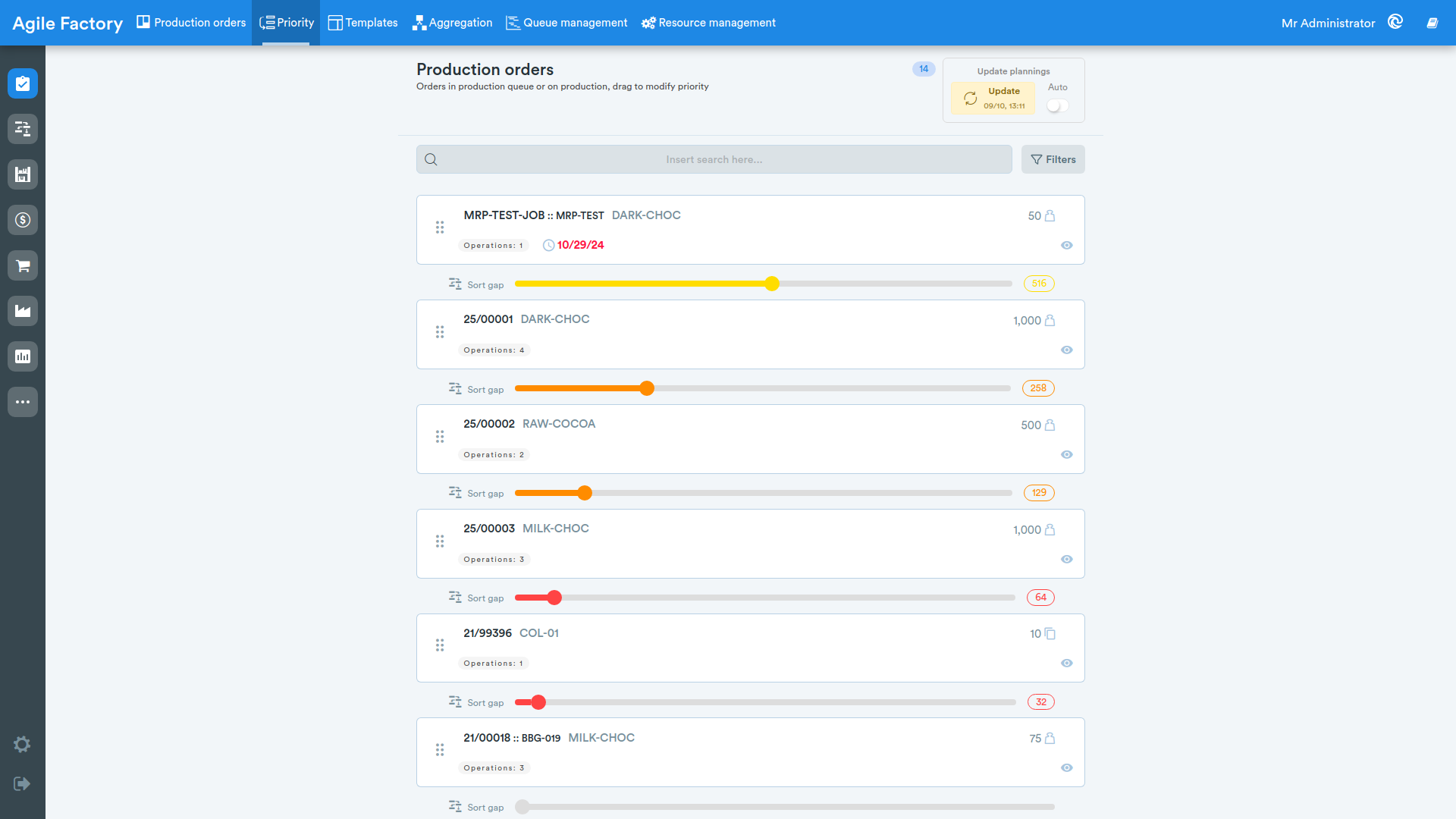Open the bar chart reports sidebar icon
The width and height of the screenshot is (1456, 819).
click(x=23, y=356)
